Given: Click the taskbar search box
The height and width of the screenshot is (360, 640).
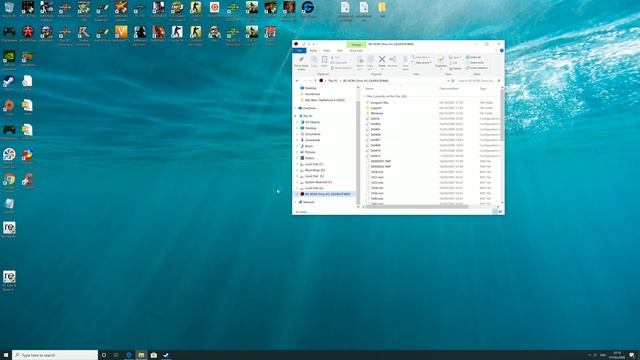Looking at the screenshot, I should pyautogui.click(x=55, y=355).
